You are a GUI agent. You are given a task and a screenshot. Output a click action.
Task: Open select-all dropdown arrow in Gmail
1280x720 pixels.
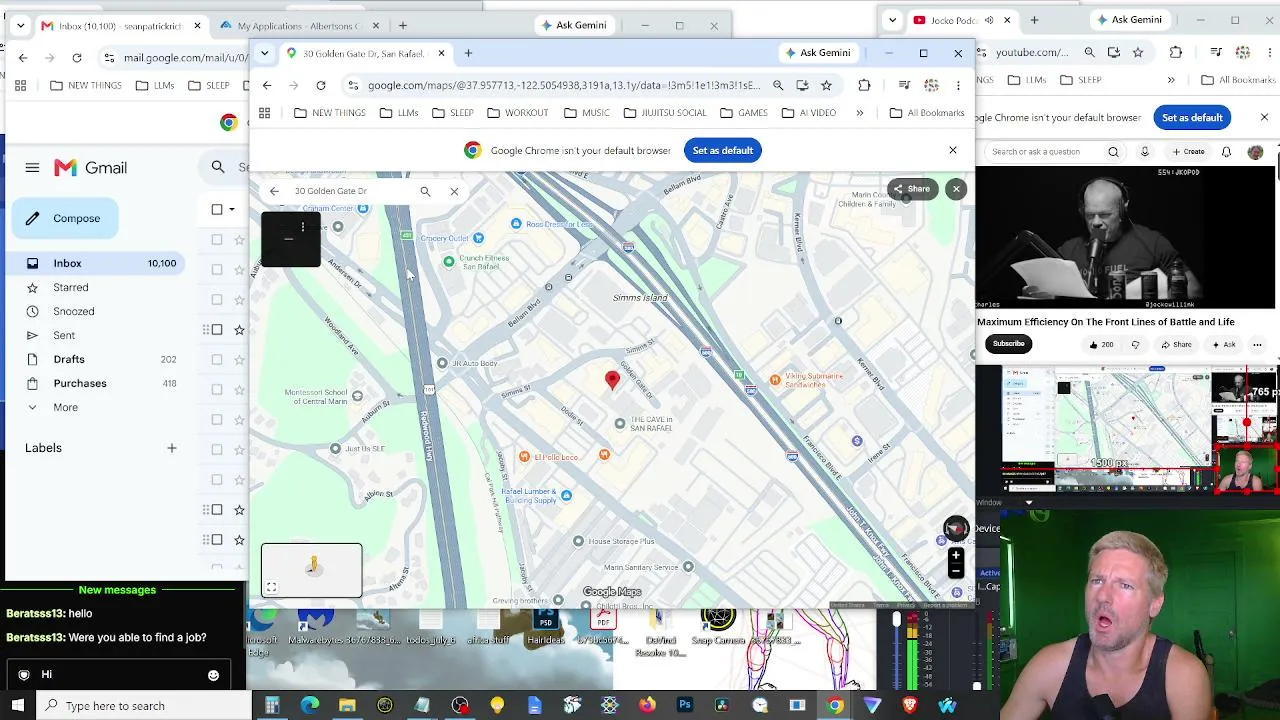coord(232,209)
